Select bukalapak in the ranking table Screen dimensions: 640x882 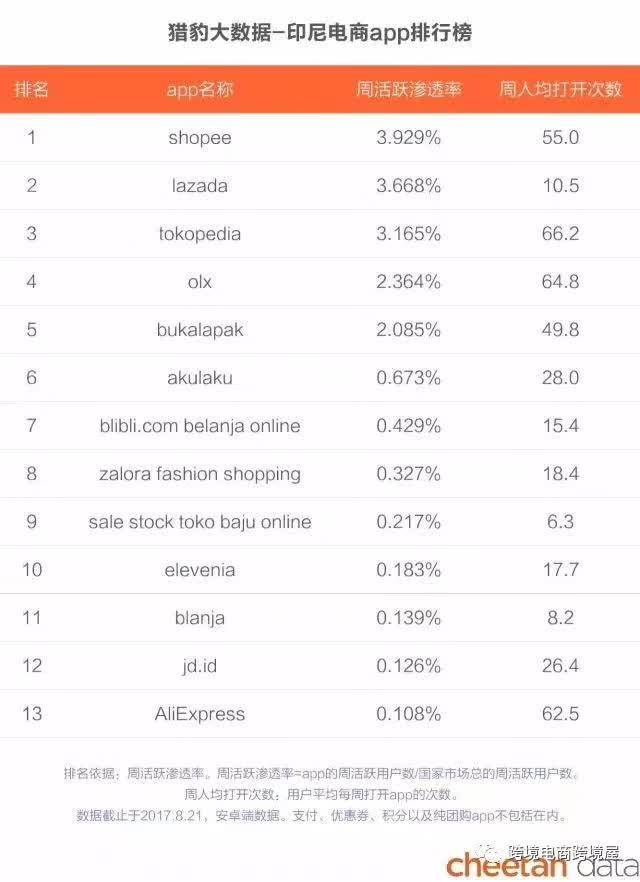click(200, 330)
